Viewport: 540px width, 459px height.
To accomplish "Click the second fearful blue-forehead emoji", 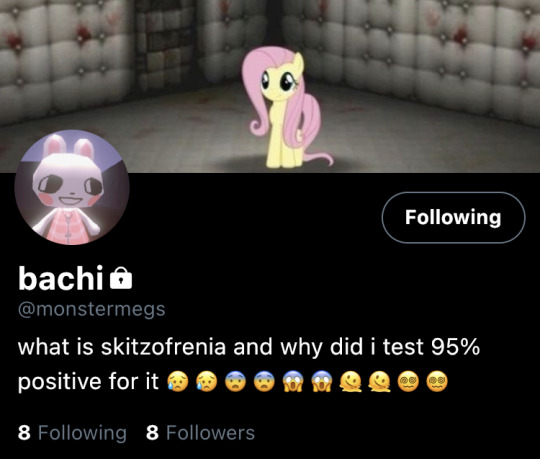I will pyautogui.click(x=264, y=382).
